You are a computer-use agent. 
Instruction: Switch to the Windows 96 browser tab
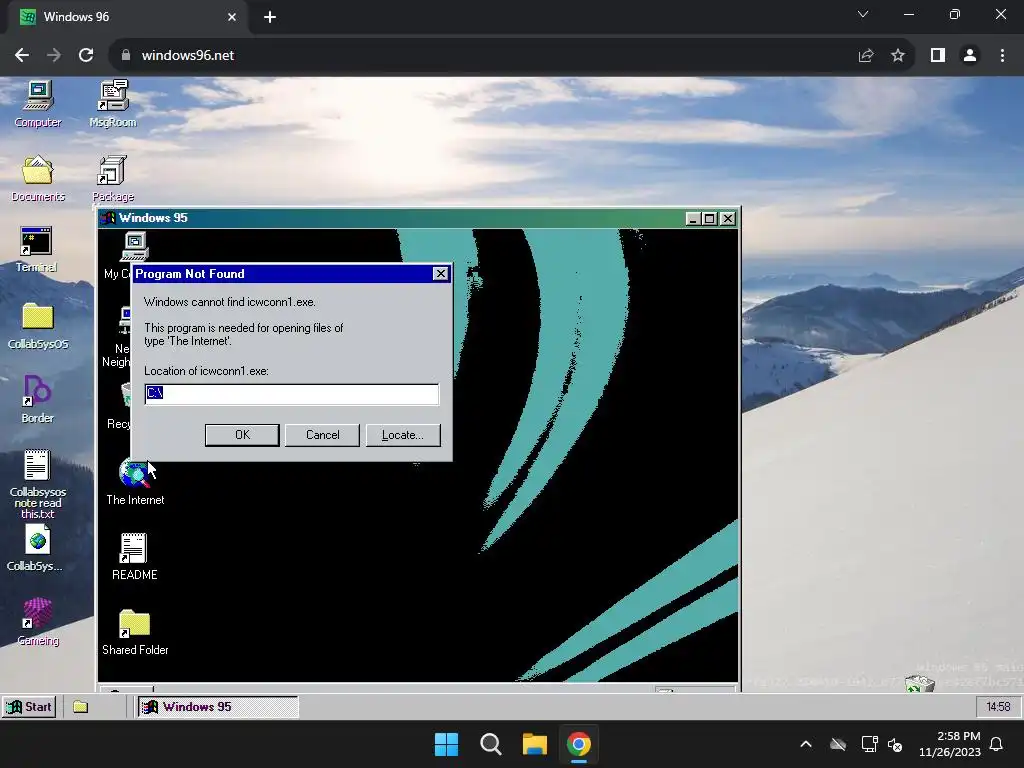pos(129,17)
